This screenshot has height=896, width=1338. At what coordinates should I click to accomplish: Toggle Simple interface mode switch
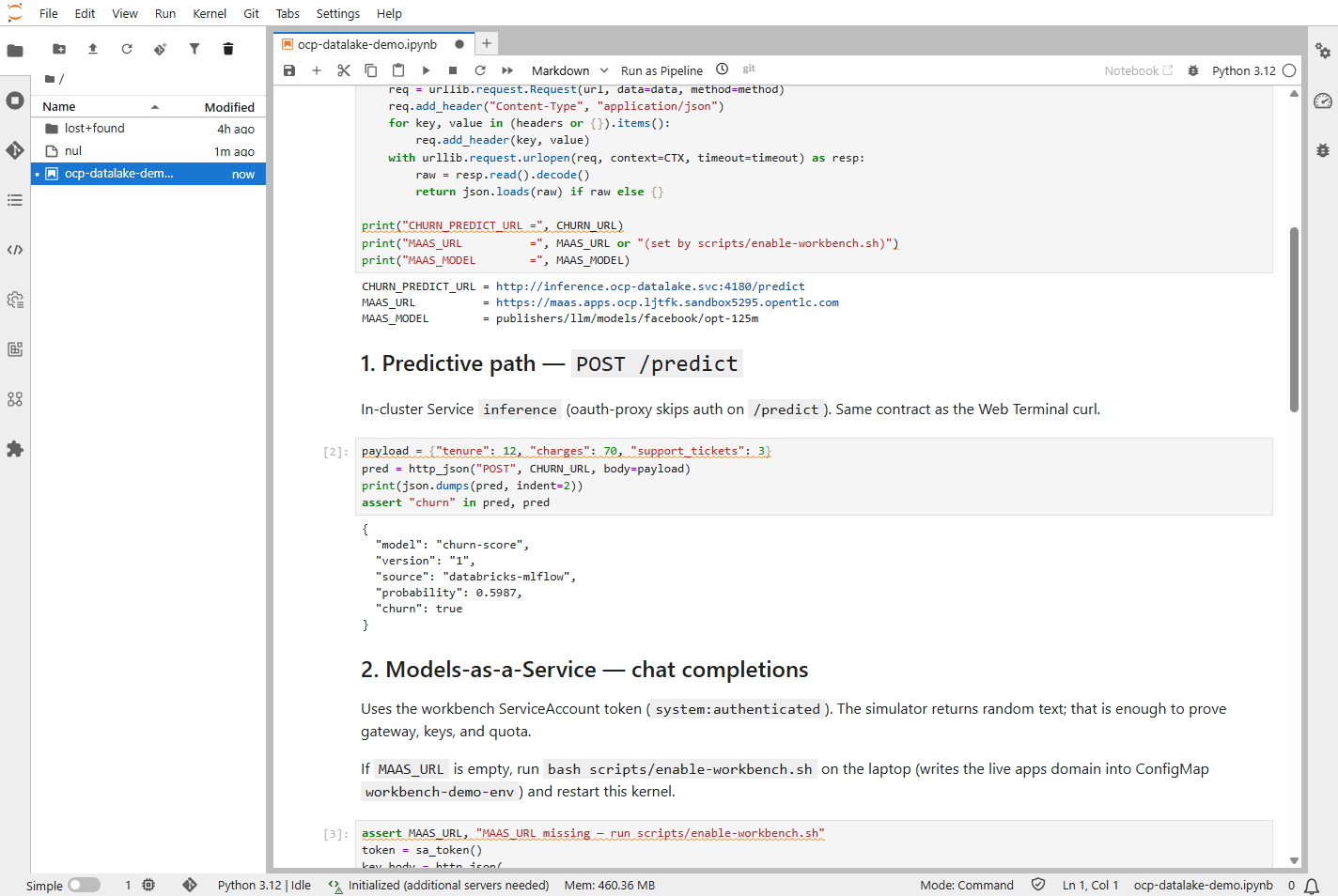pos(84,885)
